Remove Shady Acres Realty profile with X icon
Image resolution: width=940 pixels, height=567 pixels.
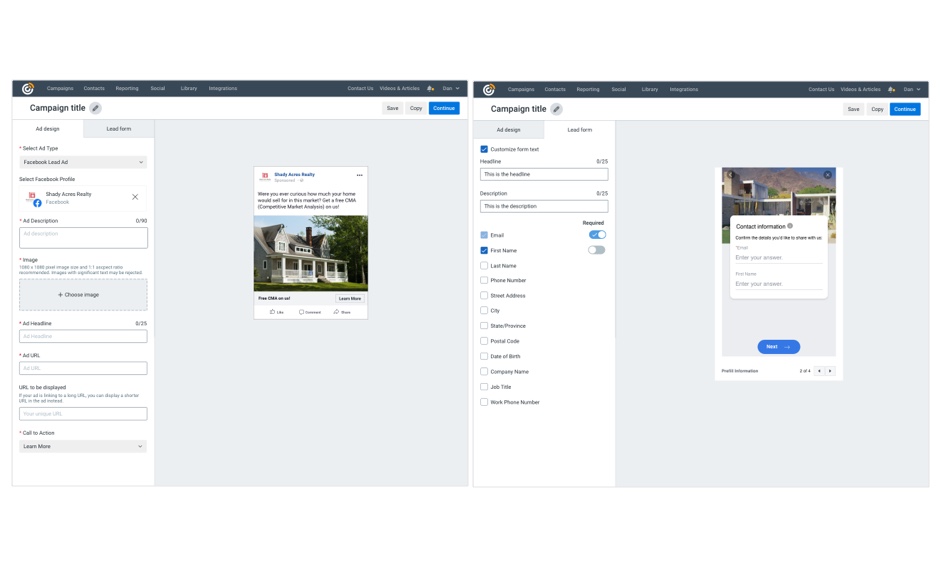click(x=135, y=197)
